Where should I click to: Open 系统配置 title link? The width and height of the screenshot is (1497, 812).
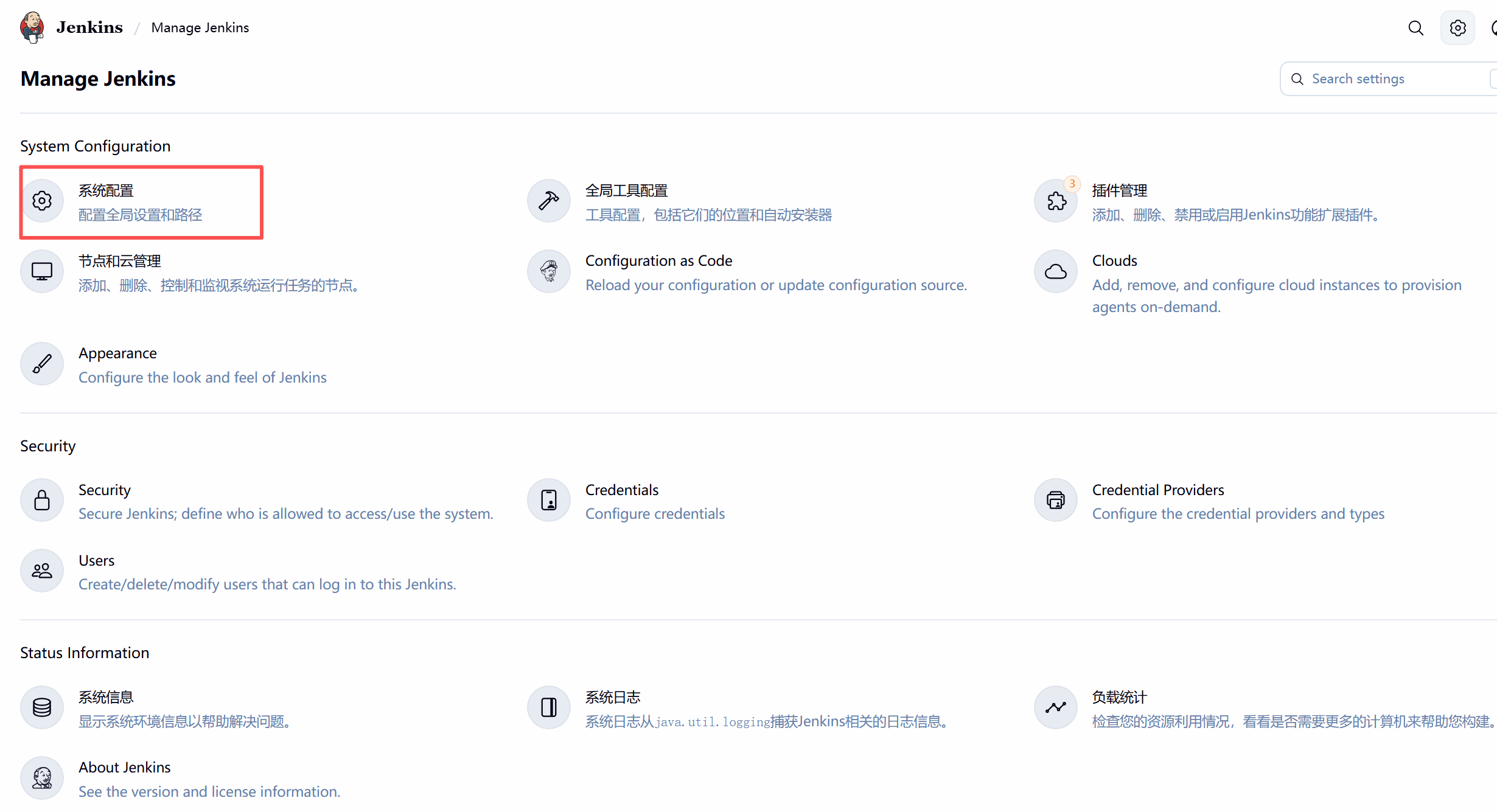[106, 190]
